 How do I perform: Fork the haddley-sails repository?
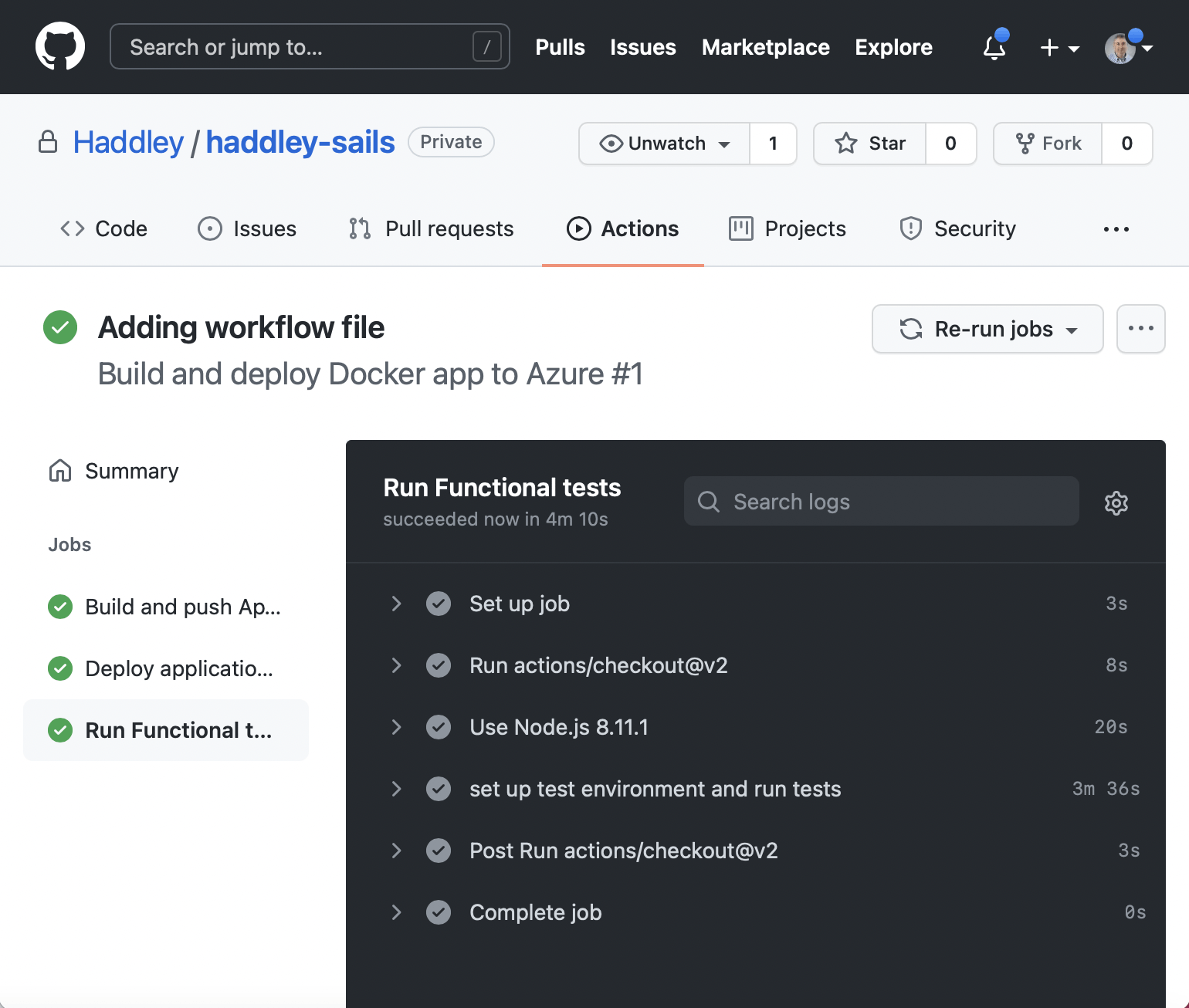(x=1048, y=144)
